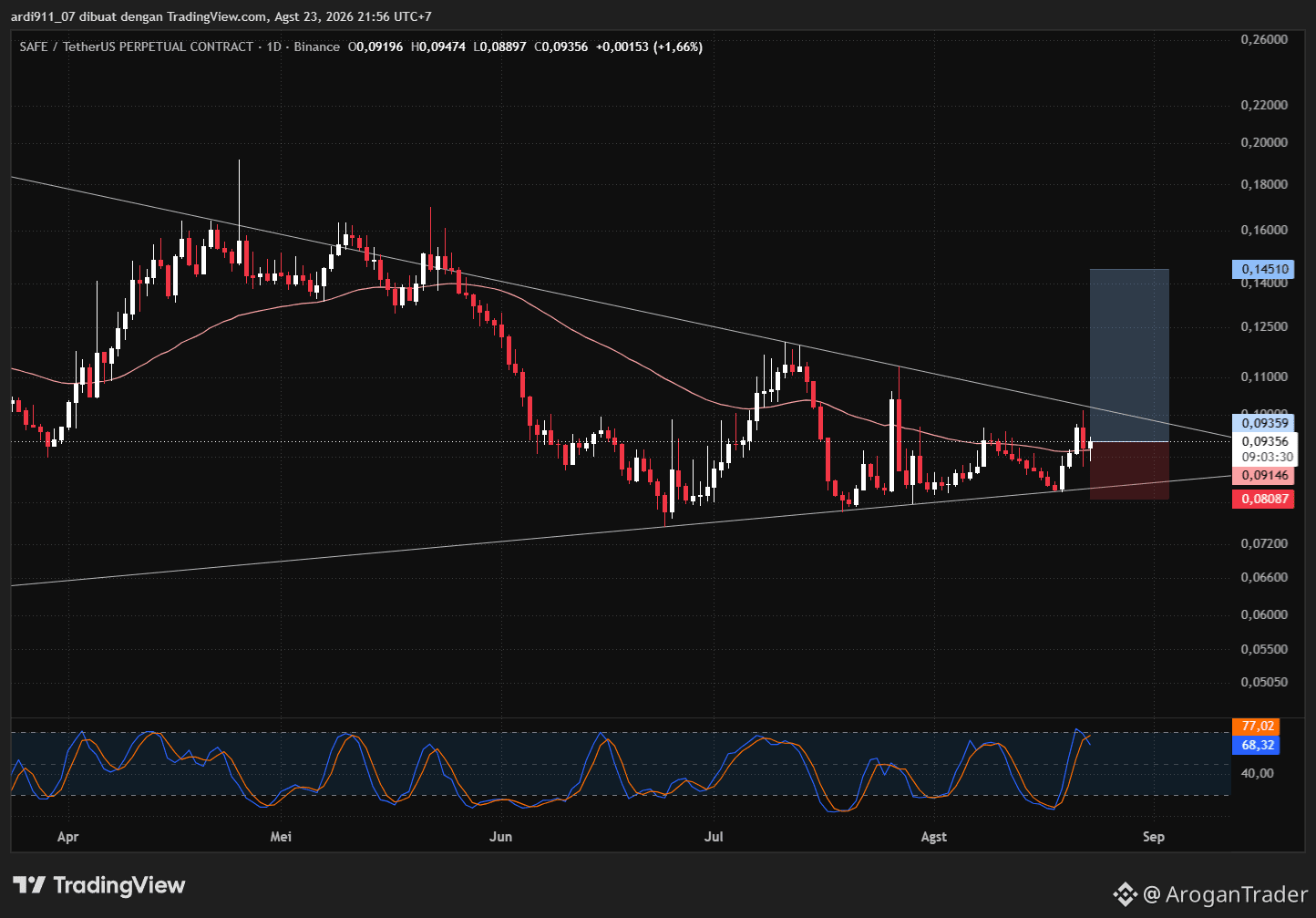Screen dimensions: 1316x918
Task: Click the 40,00 oscillator scale label
Action: [1258, 773]
